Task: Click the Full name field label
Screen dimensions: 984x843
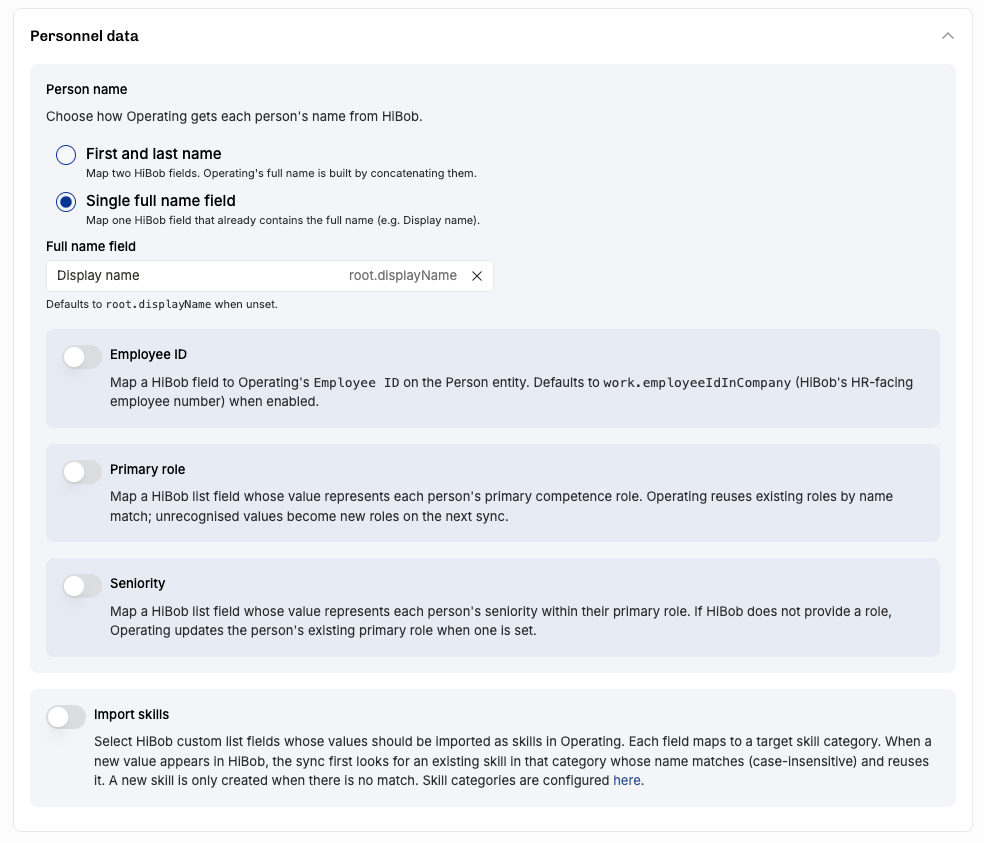Action: (91, 246)
